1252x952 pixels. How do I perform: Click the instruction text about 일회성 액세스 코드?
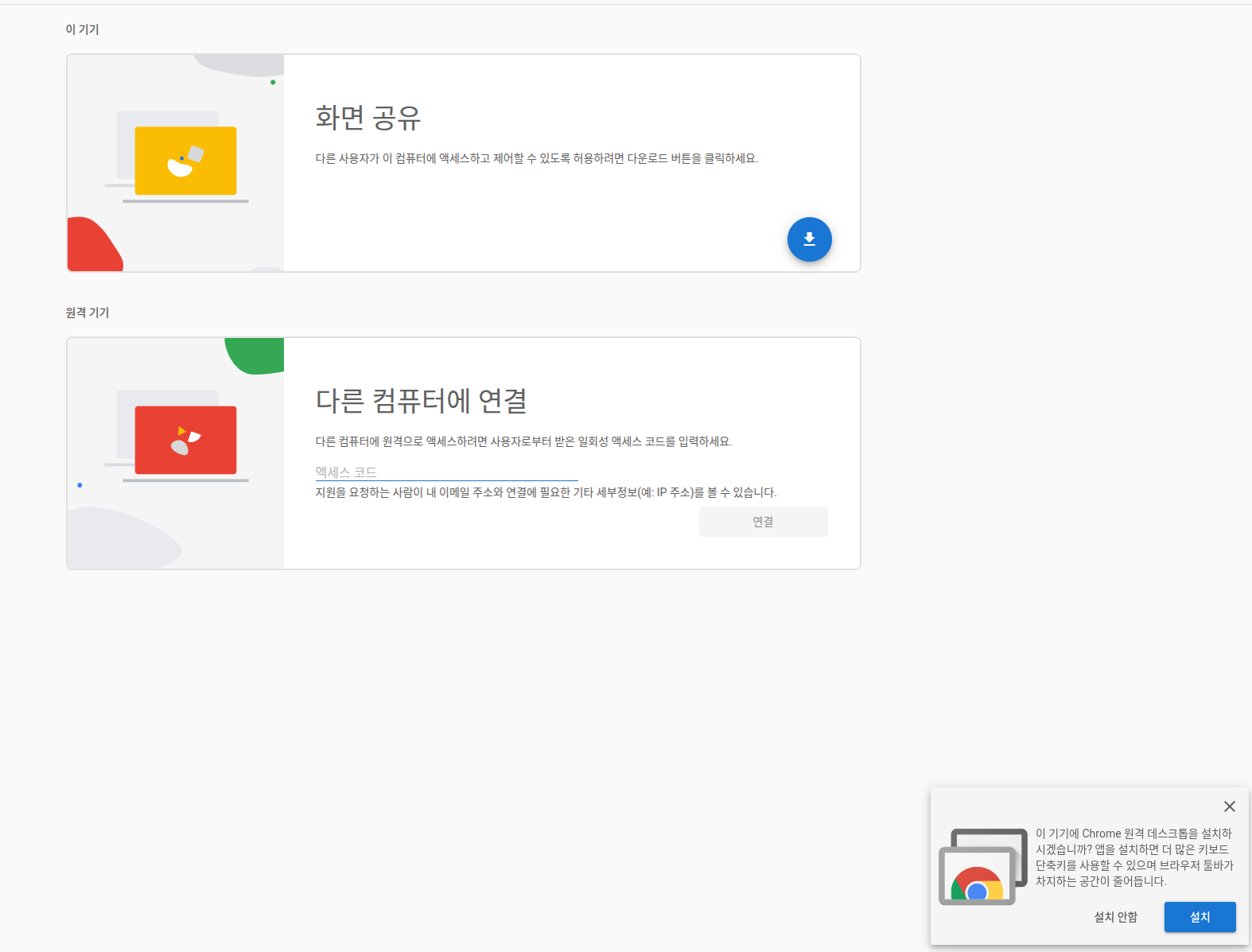click(x=523, y=441)
